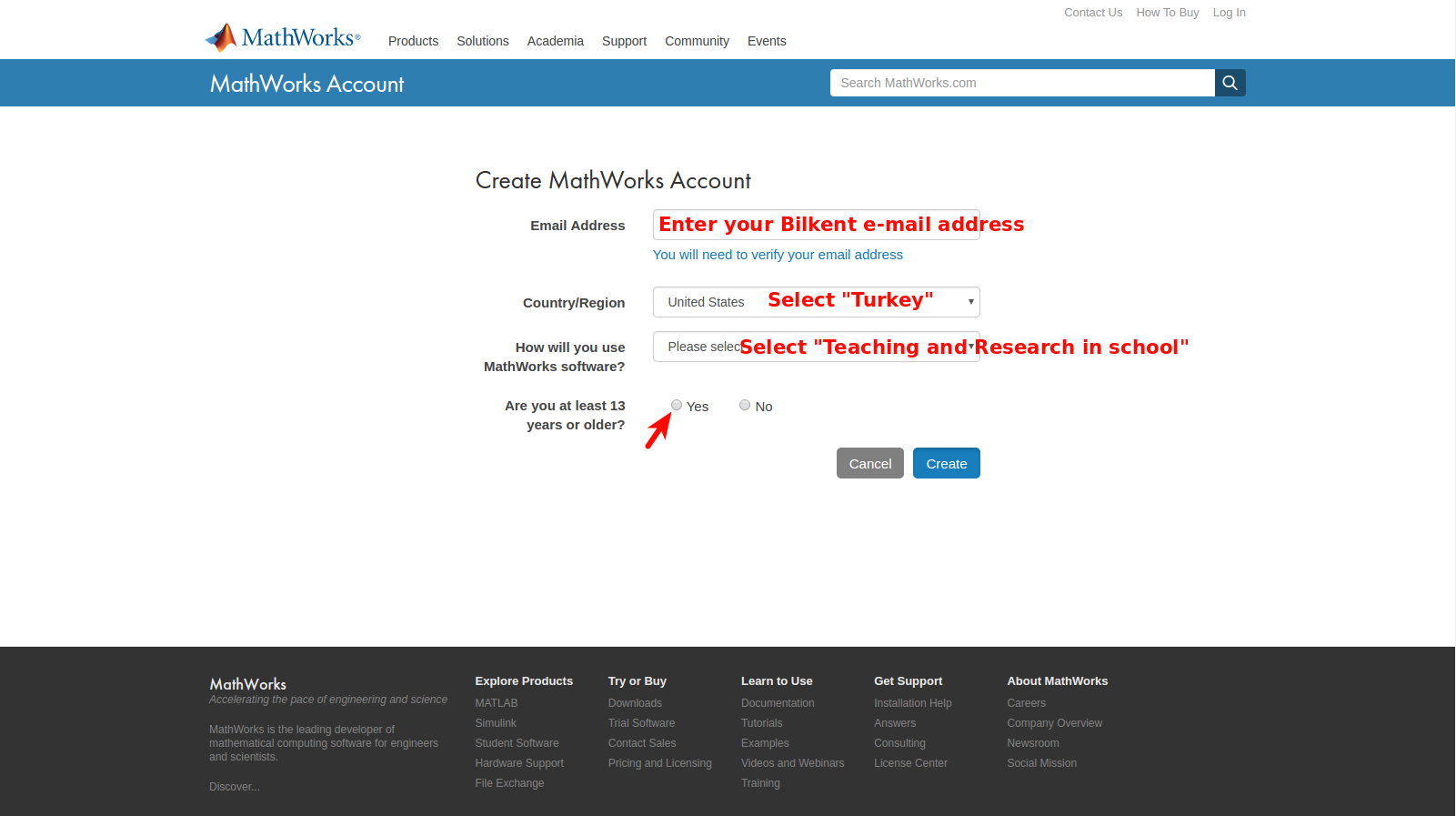The image size is (1456, 816).
Task: Open the software usage dropdown
Action: pyautogui.click(x=816, y=347)
